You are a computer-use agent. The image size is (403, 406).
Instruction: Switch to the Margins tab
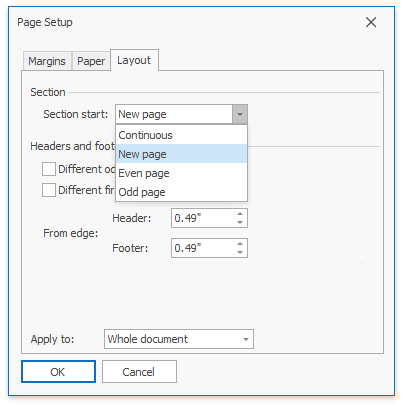47,61
